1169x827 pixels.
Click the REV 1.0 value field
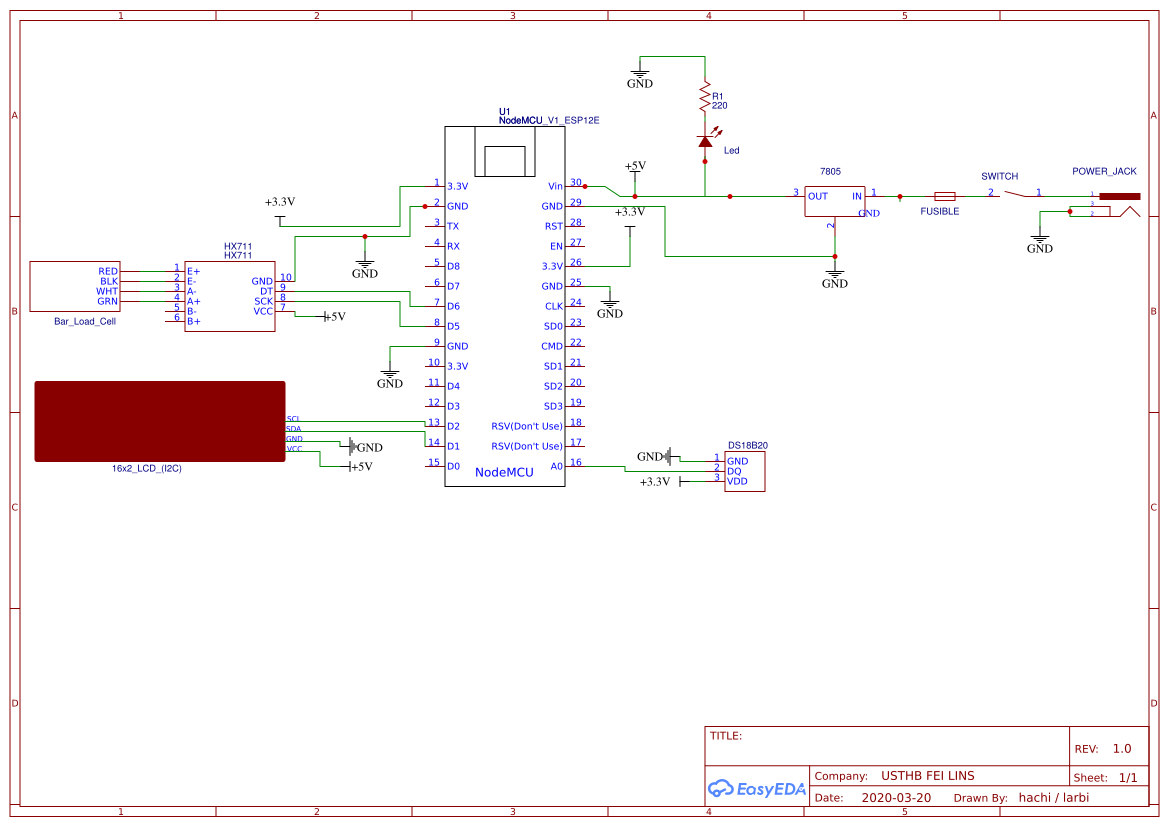(1123, 748)
